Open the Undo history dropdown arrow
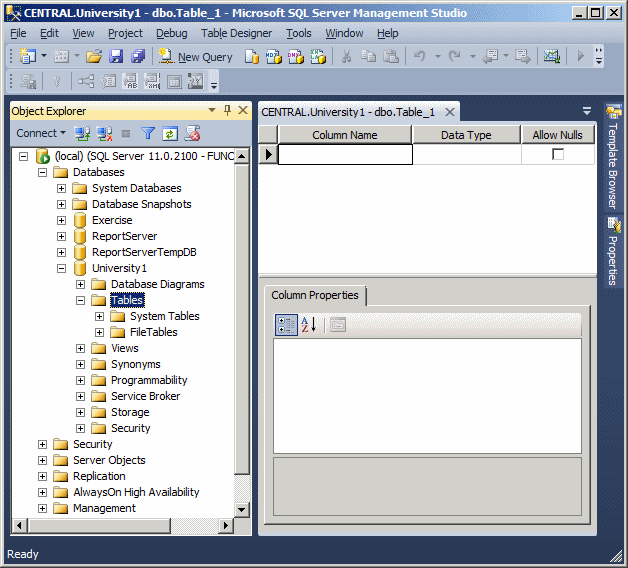628x568 pixels. pyautogui.click(x=438, y=56)
